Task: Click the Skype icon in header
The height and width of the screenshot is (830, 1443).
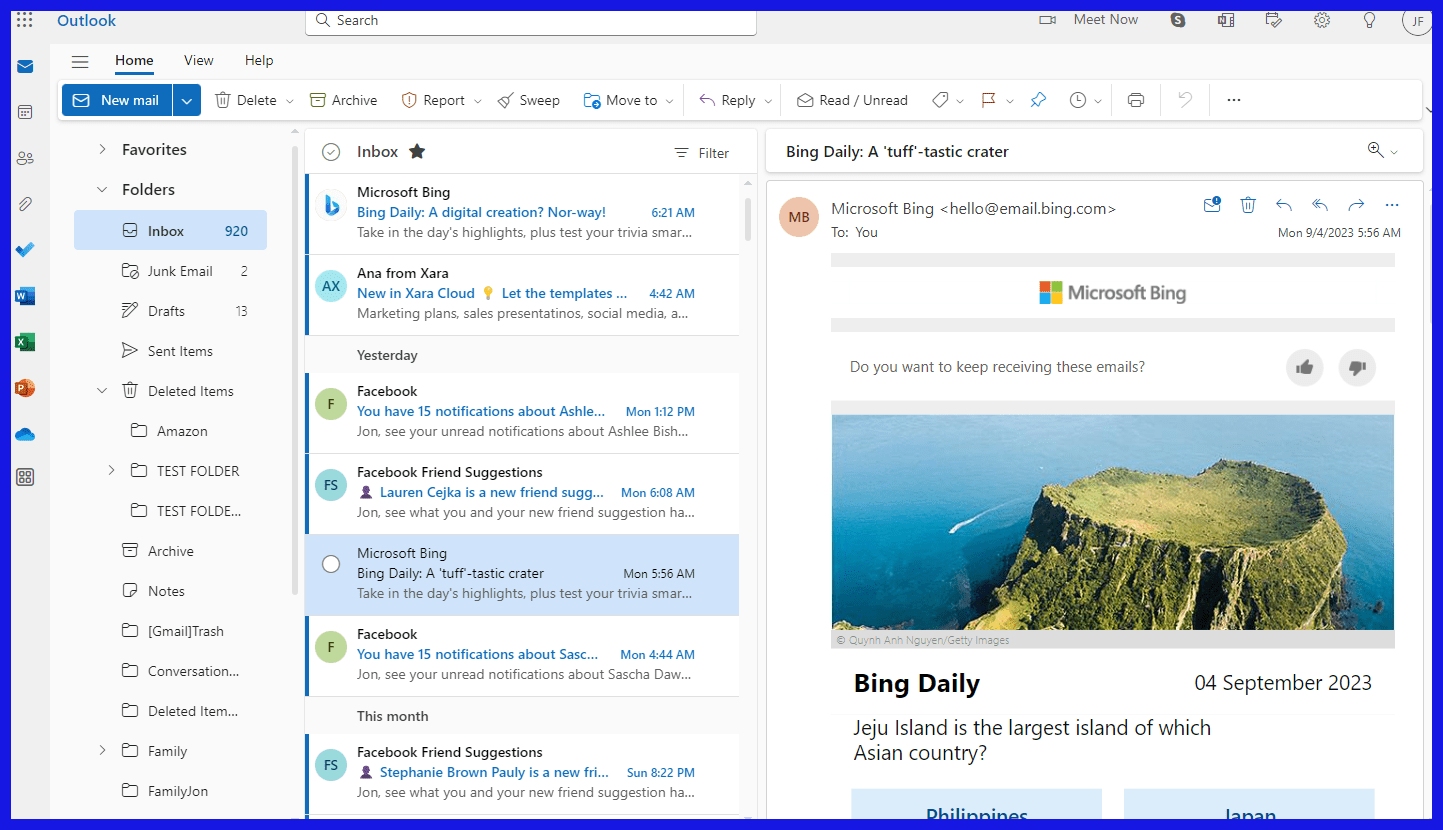Action: 1178,20
